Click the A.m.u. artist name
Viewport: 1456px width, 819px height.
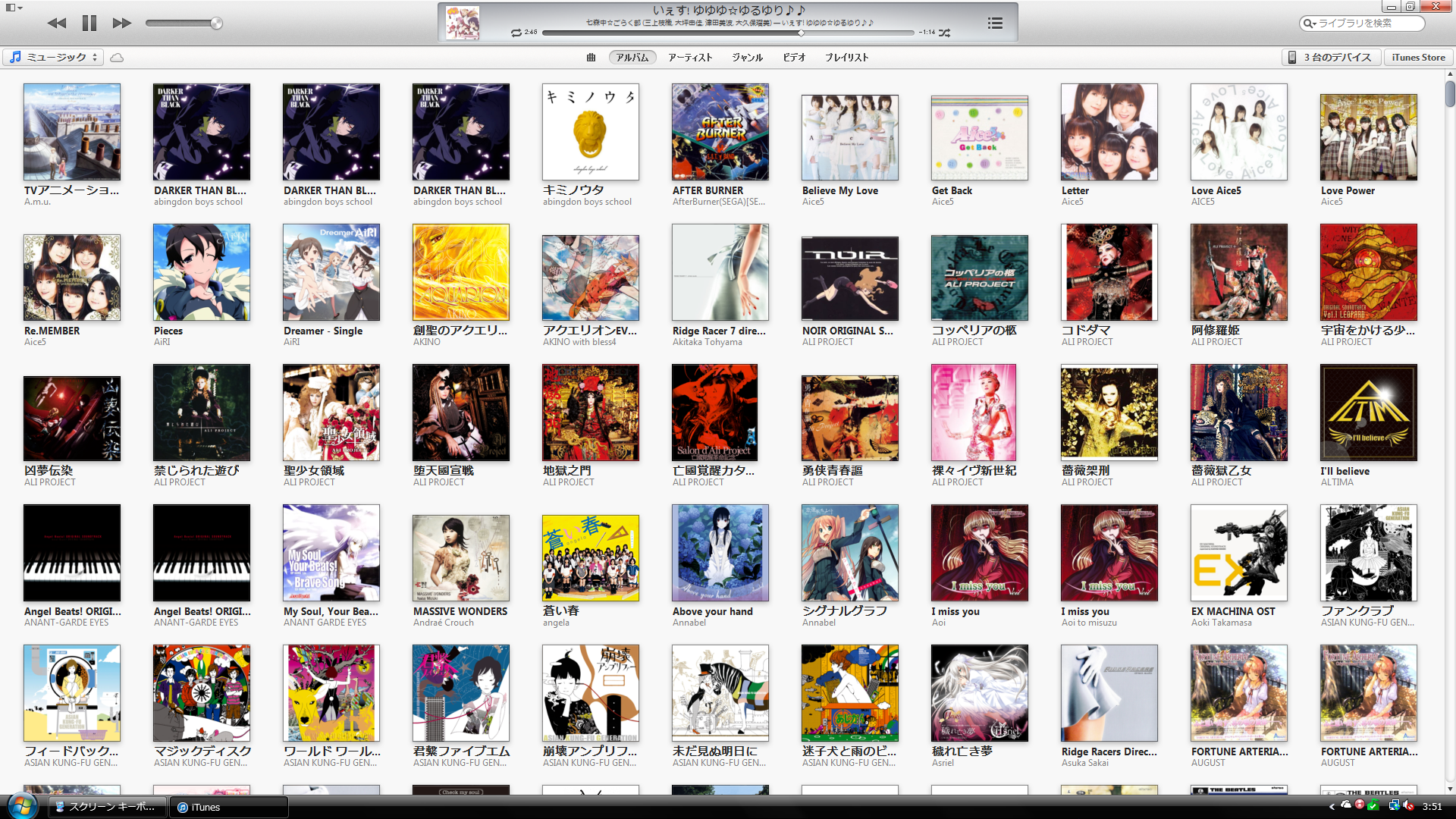click(37, 202)
